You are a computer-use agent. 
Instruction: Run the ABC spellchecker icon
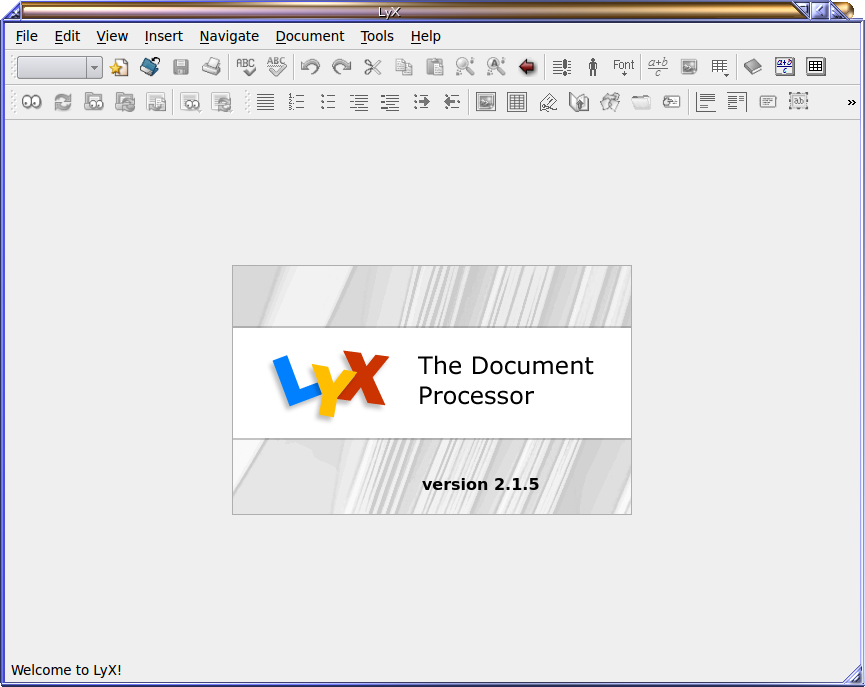(245, 67)
